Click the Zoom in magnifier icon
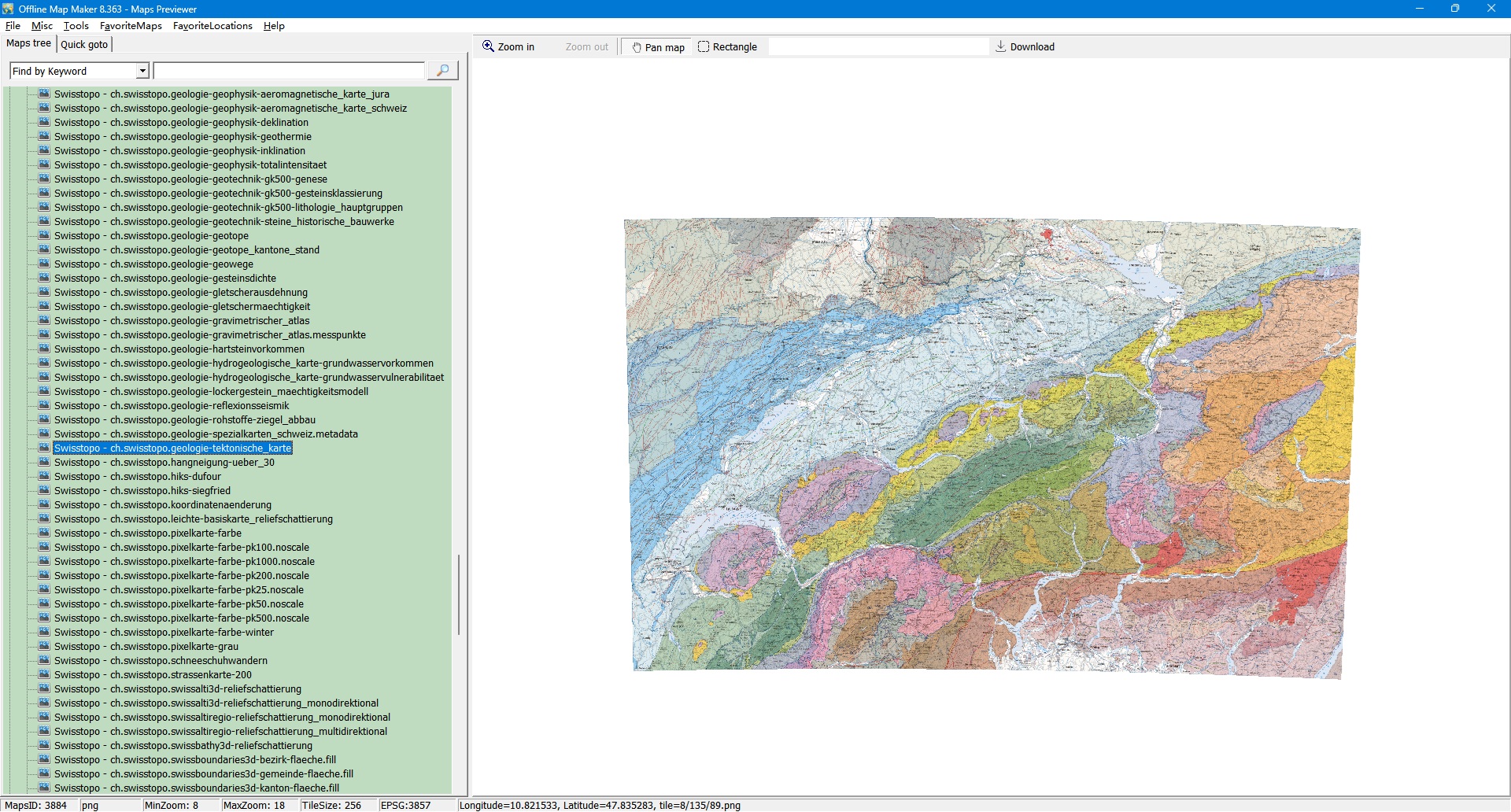This screenshot has height=812, width=1511. coord(488,46)
